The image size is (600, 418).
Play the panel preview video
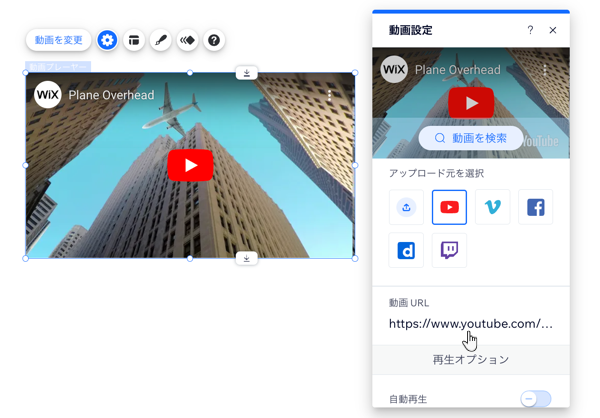(471, 103)
